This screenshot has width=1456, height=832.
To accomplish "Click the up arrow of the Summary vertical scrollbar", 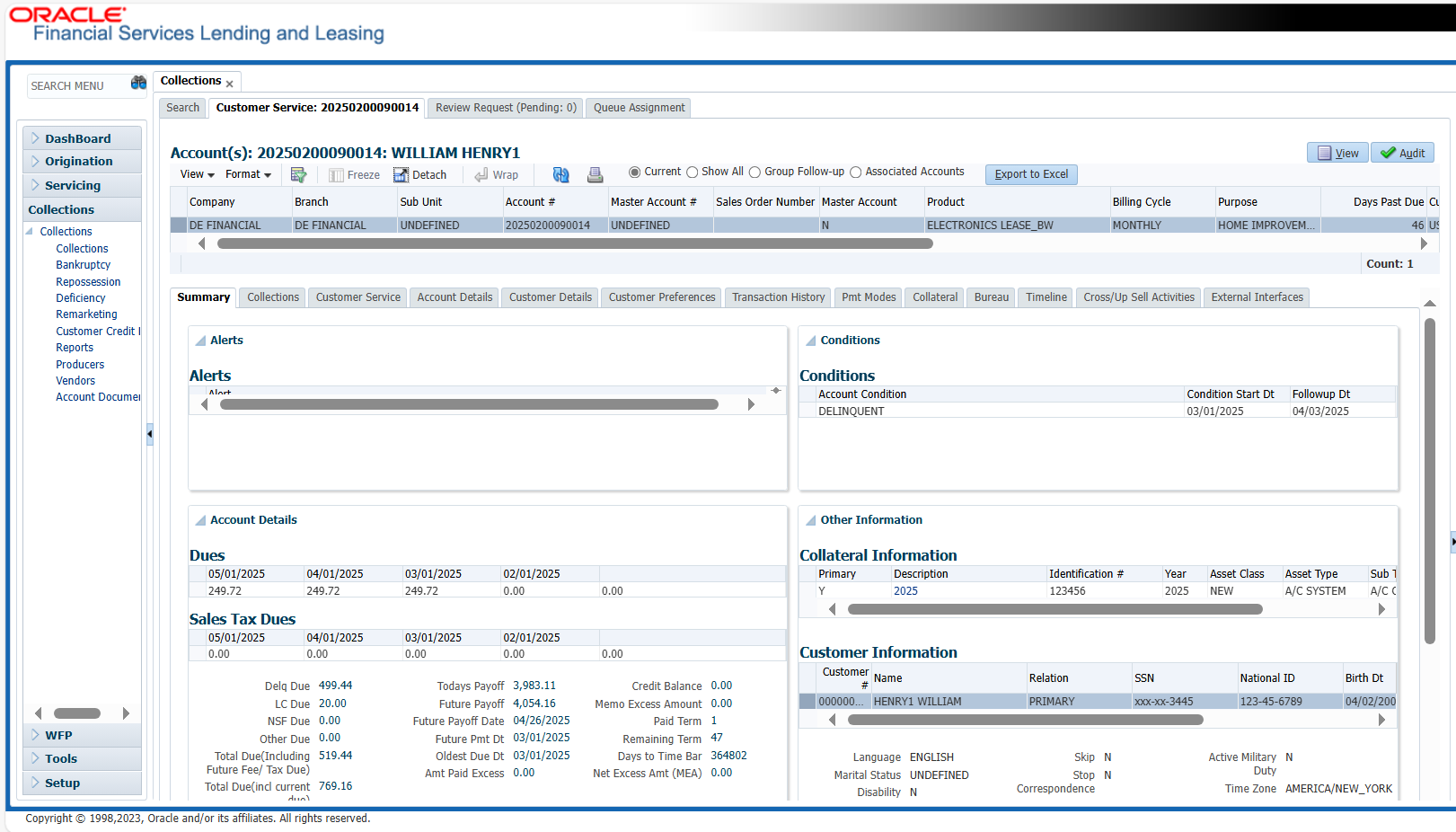I will [1430, 304].
